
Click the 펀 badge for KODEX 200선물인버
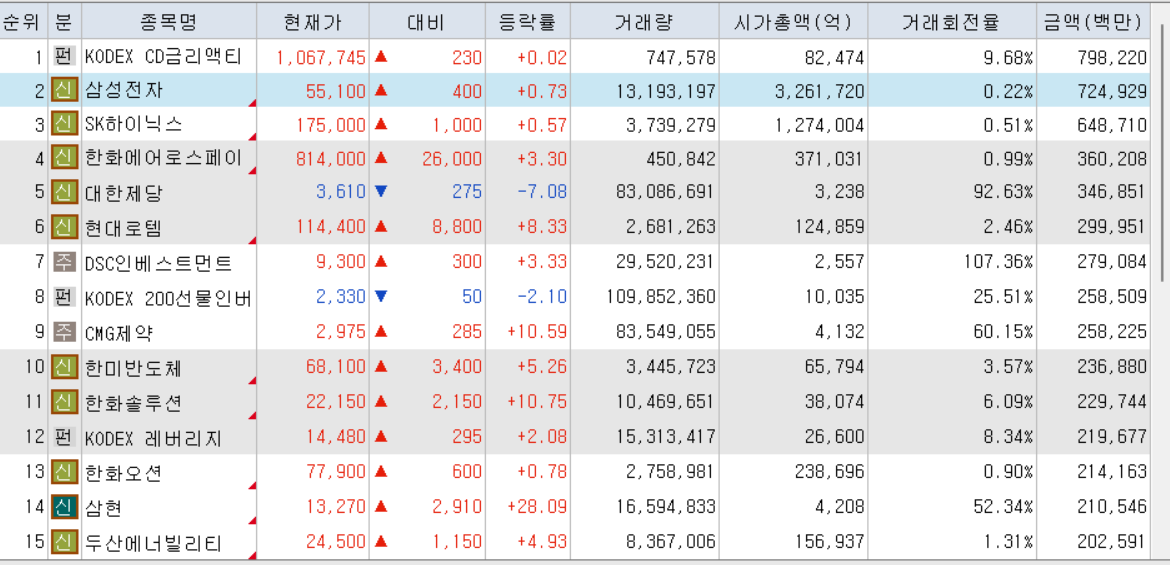[x=64, y=297]
